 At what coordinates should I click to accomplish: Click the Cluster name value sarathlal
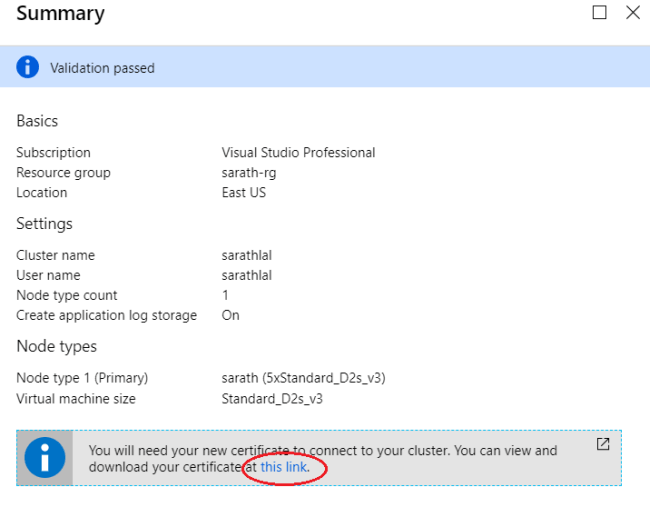247,255
